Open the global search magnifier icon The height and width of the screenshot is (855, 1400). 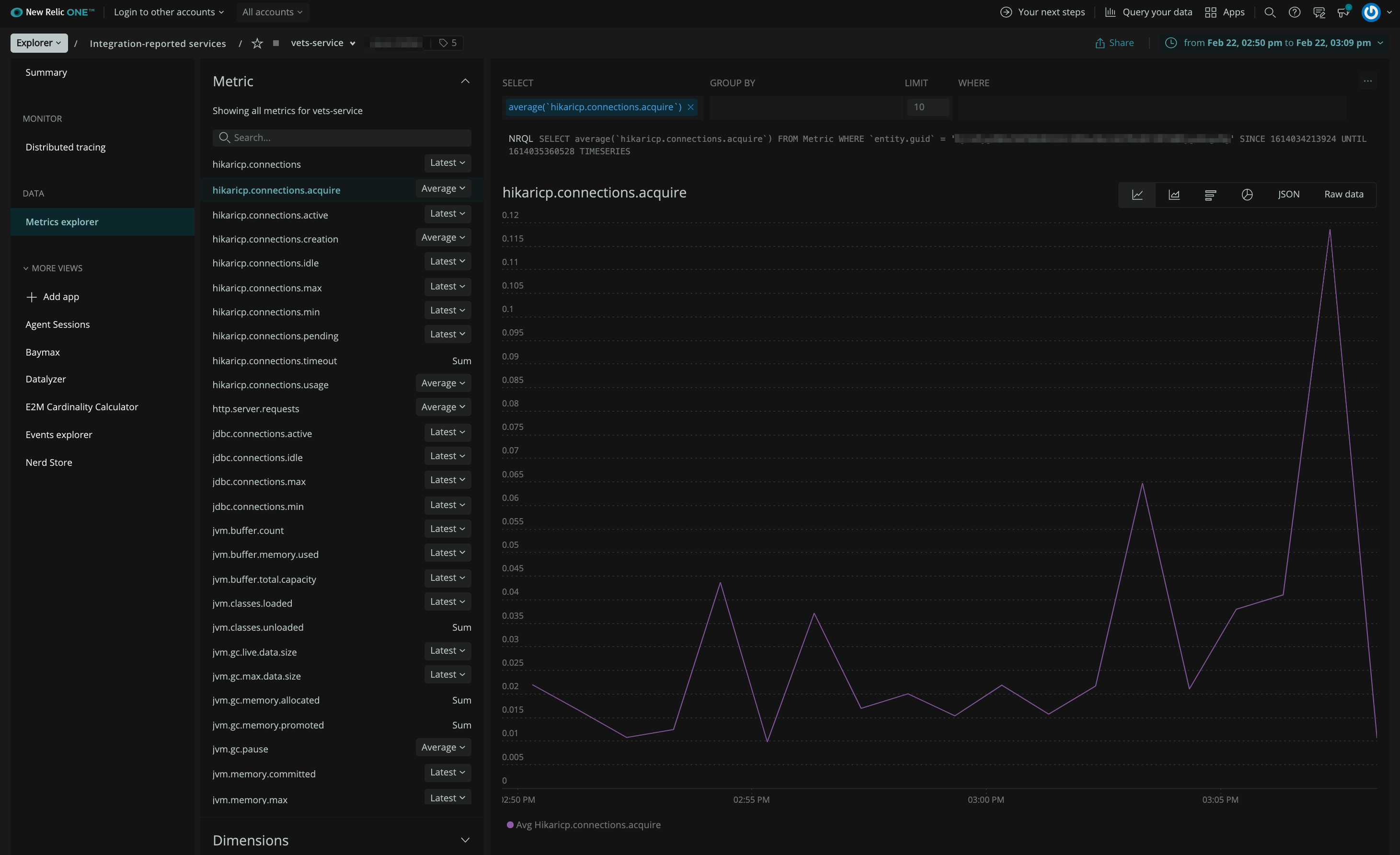coord(1270,12)
